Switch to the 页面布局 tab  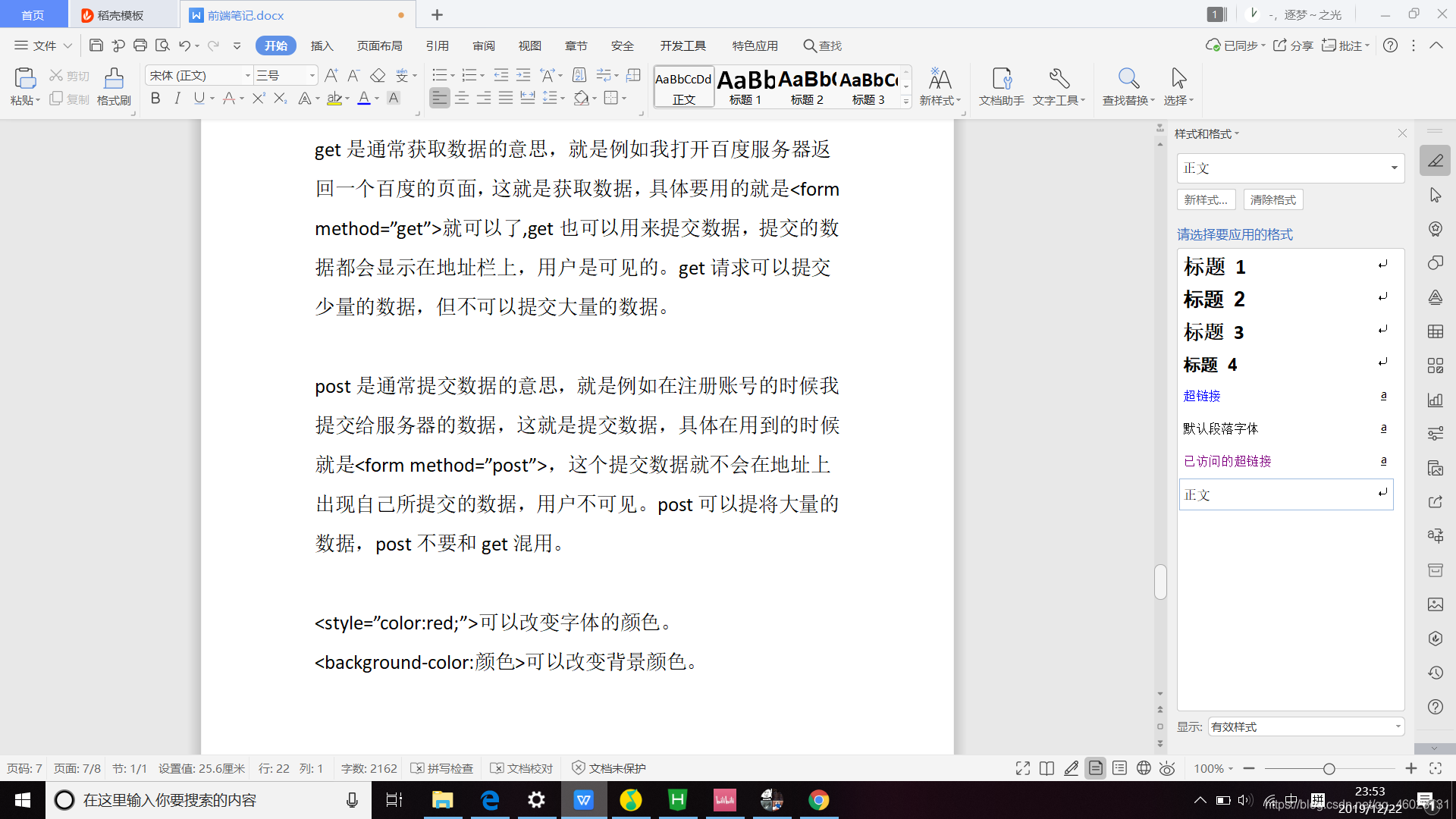click(379, 45)
